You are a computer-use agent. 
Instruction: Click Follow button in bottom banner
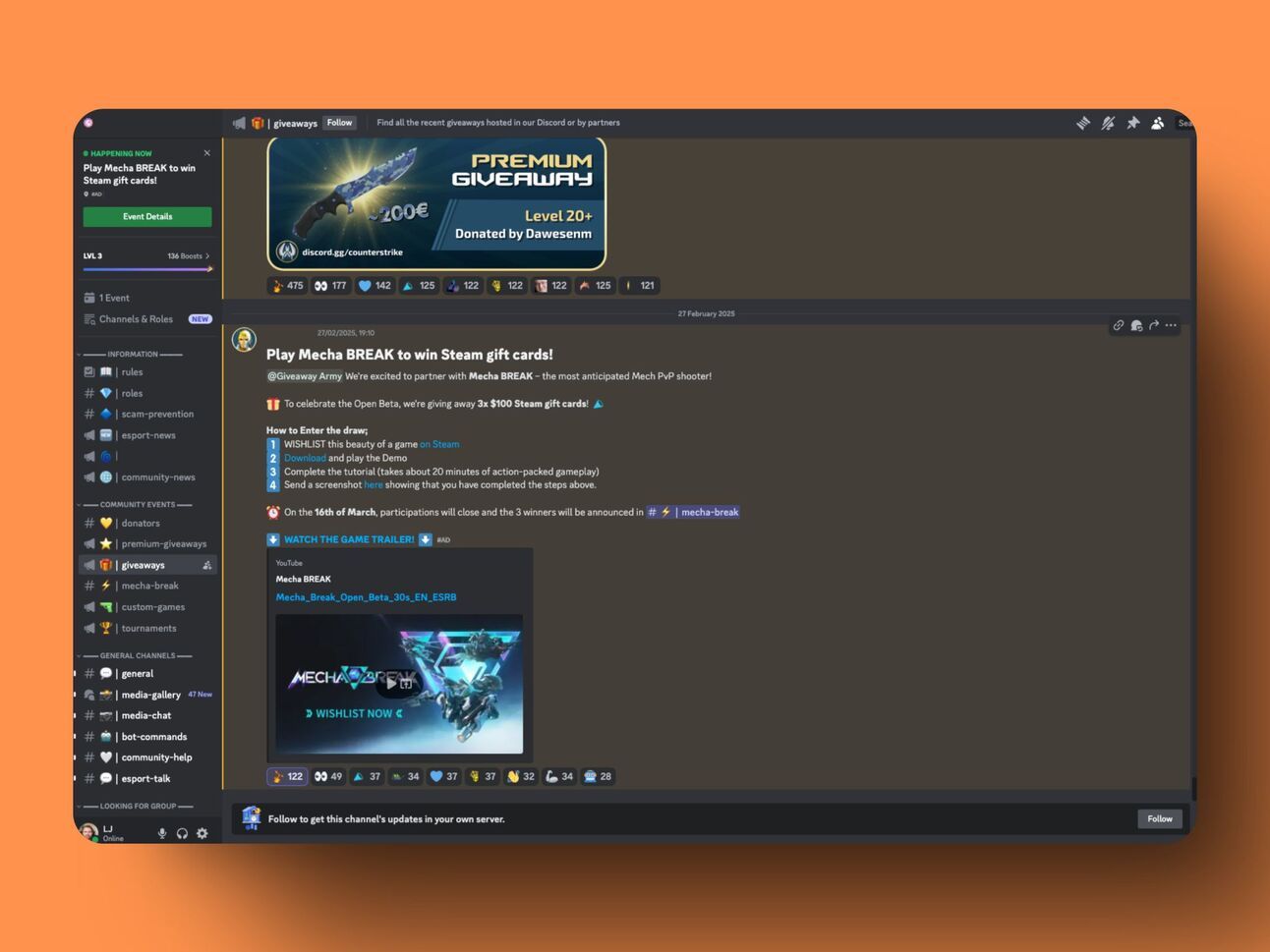click(x=1160, y=818)
